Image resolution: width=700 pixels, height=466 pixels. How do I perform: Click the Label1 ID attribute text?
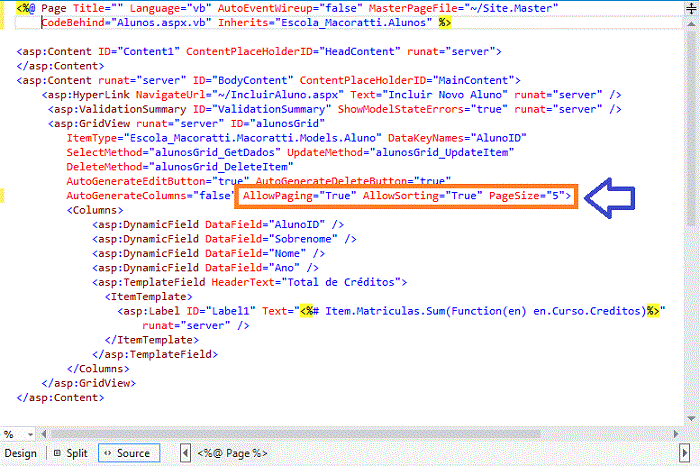[221, 311]
